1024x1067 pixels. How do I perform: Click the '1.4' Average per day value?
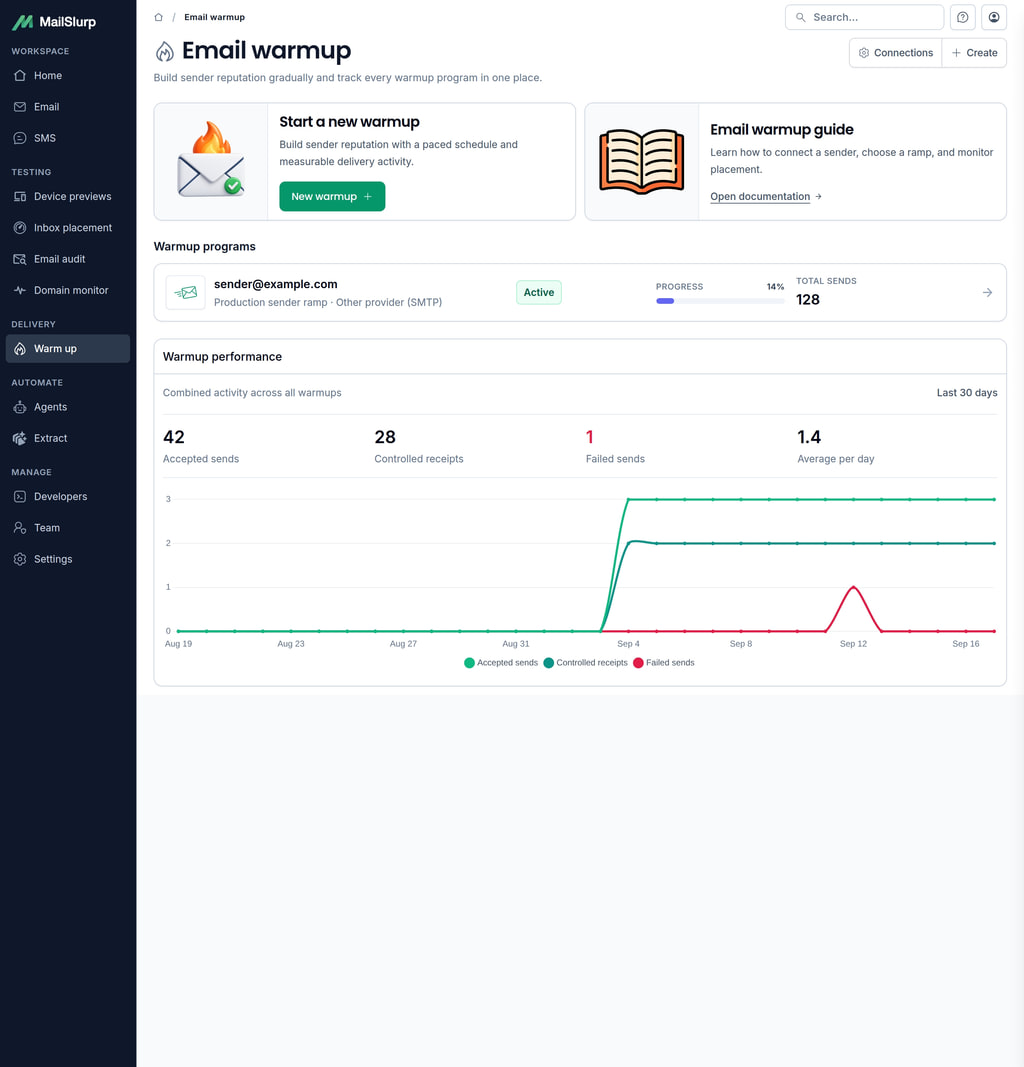tap(809, 437)
